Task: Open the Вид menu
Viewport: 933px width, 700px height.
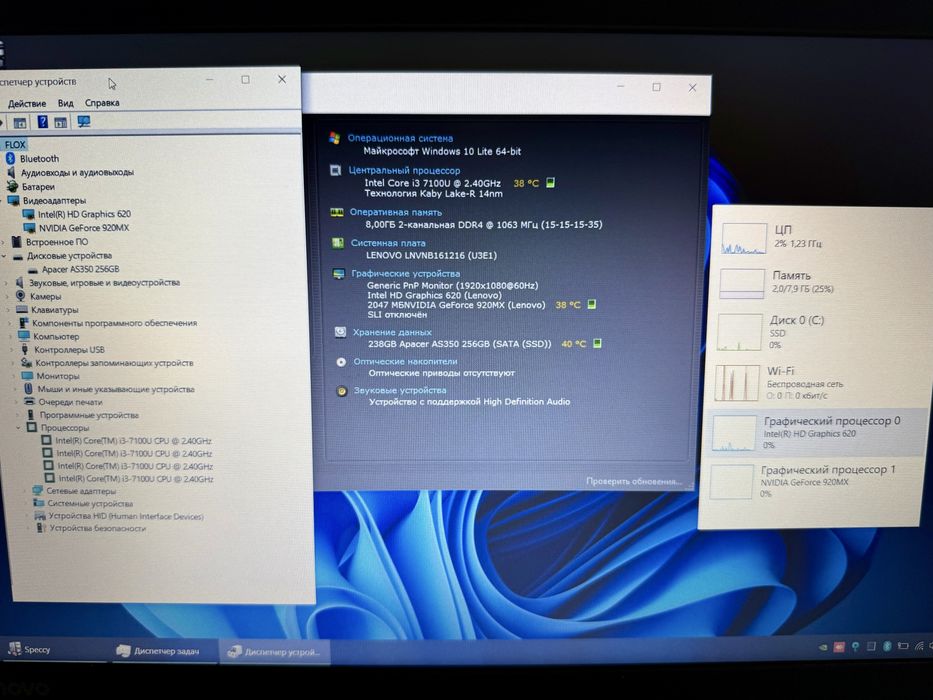Action: 65,103
